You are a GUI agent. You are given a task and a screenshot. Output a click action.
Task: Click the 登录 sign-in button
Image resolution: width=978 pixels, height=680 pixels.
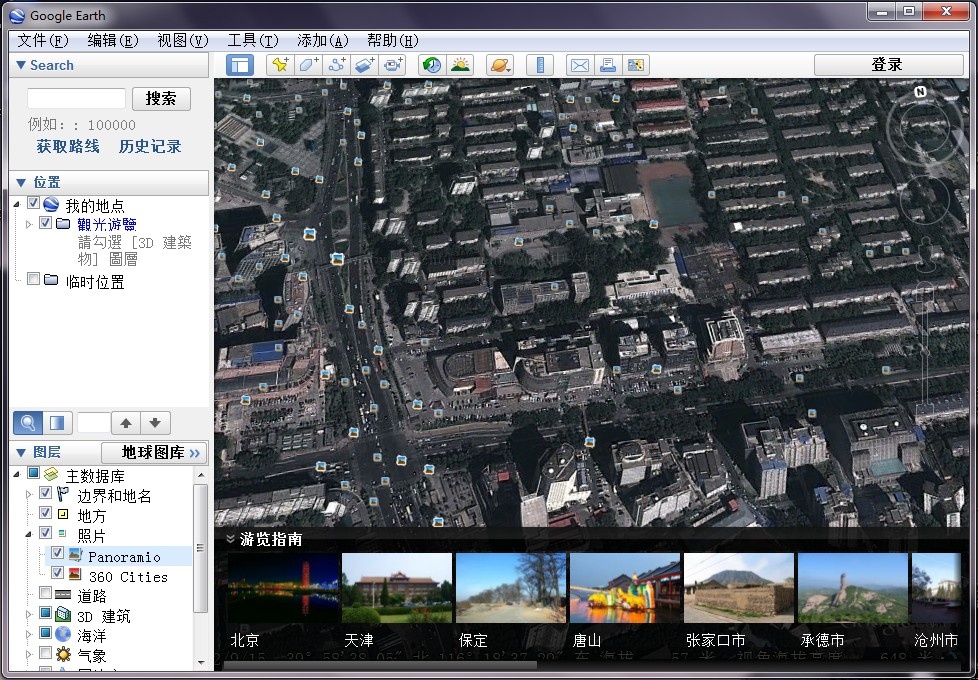887,63
